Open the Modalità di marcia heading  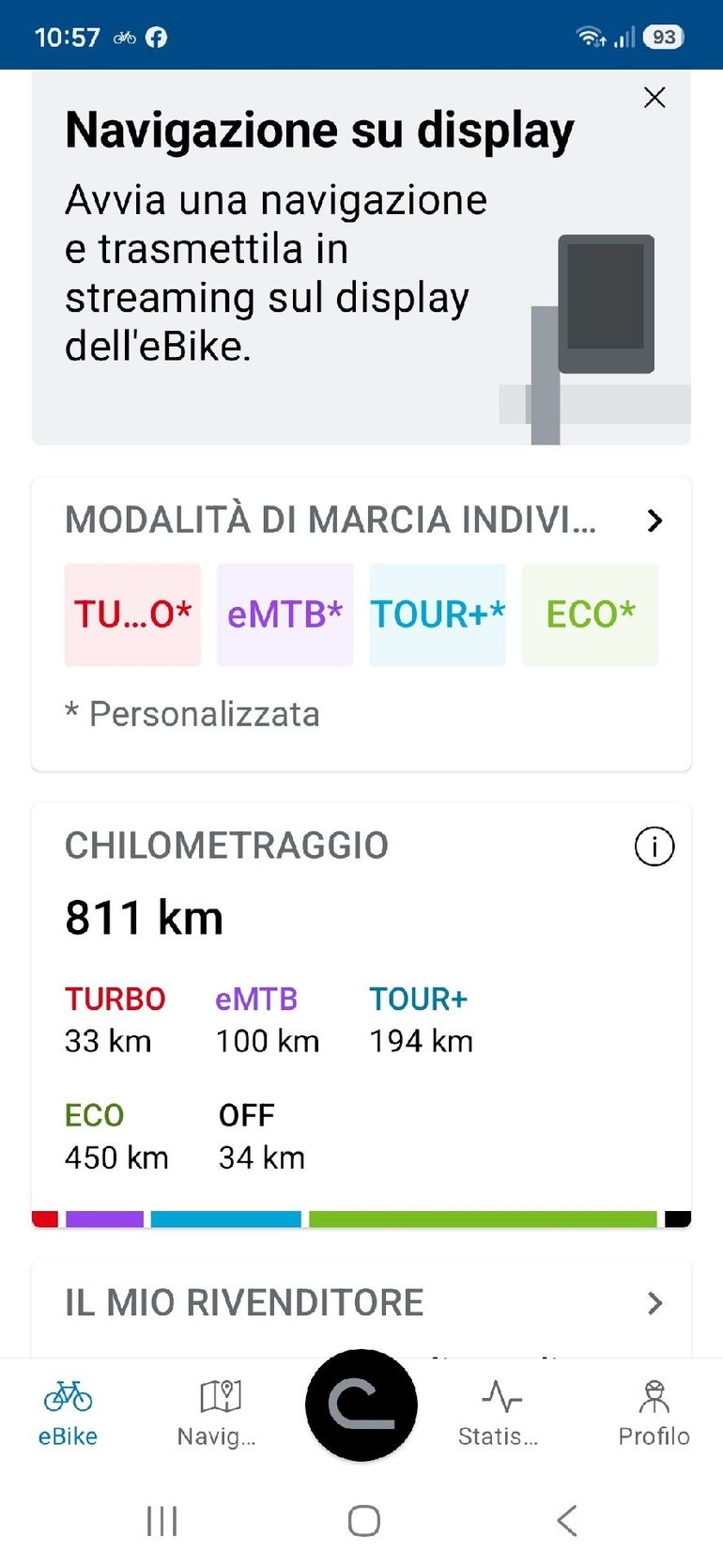coord(331,520)
